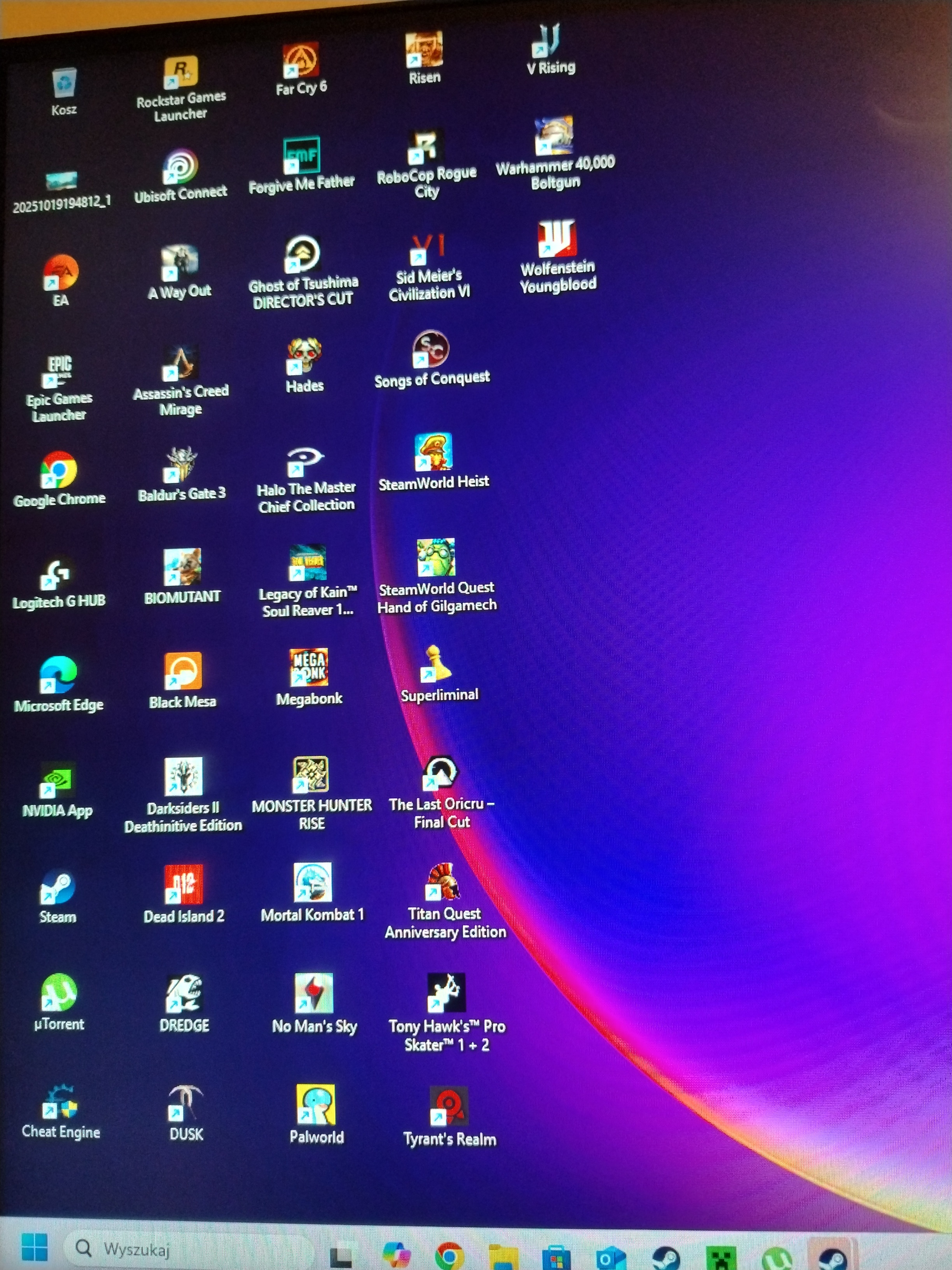Image resolution: width=952 pixels, height=1270 pixels.
Task: Select the Megabonk game icon
Action: pos(309,668)
